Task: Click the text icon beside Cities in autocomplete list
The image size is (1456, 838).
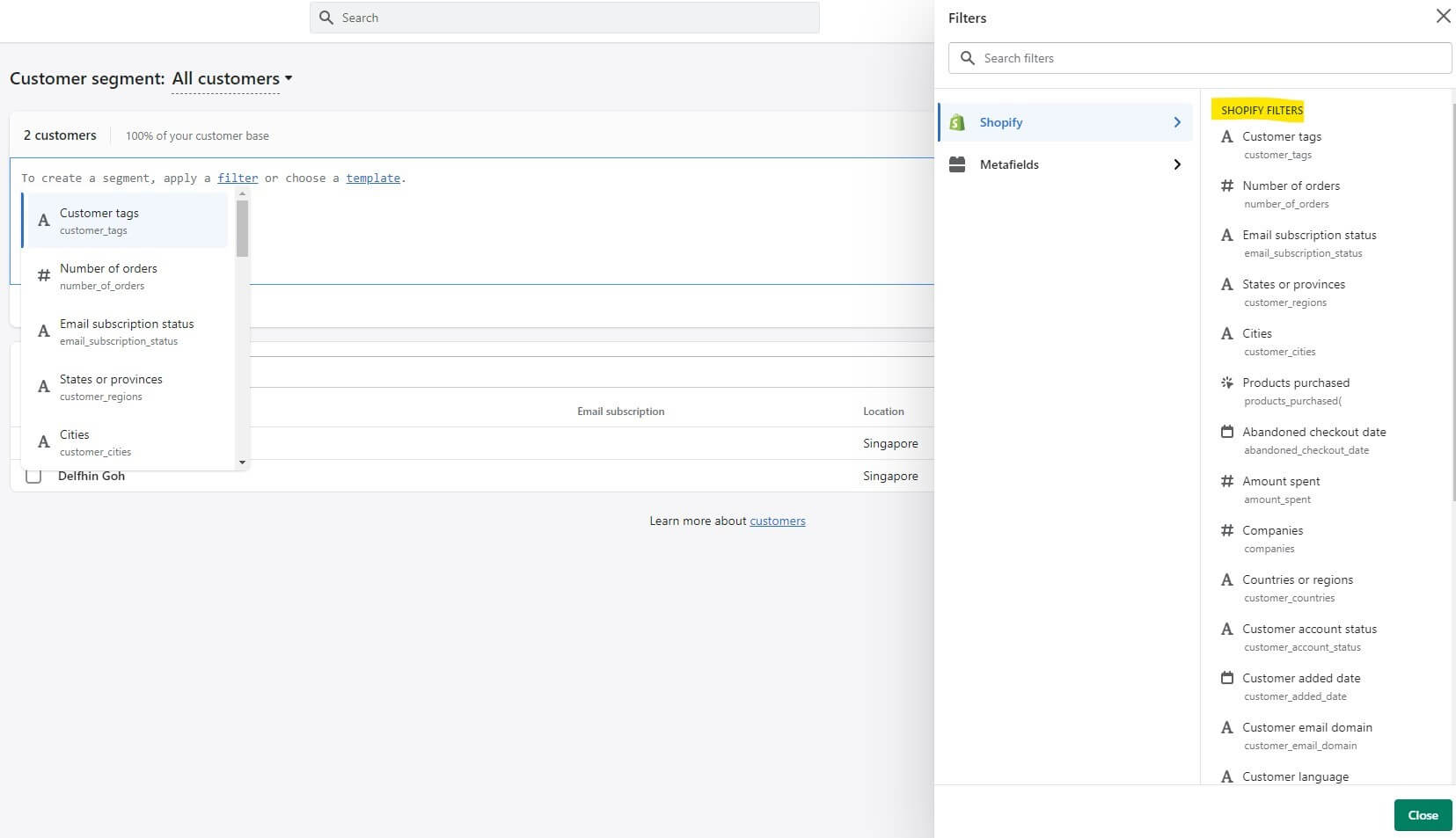Action: (x=44, y=442)
